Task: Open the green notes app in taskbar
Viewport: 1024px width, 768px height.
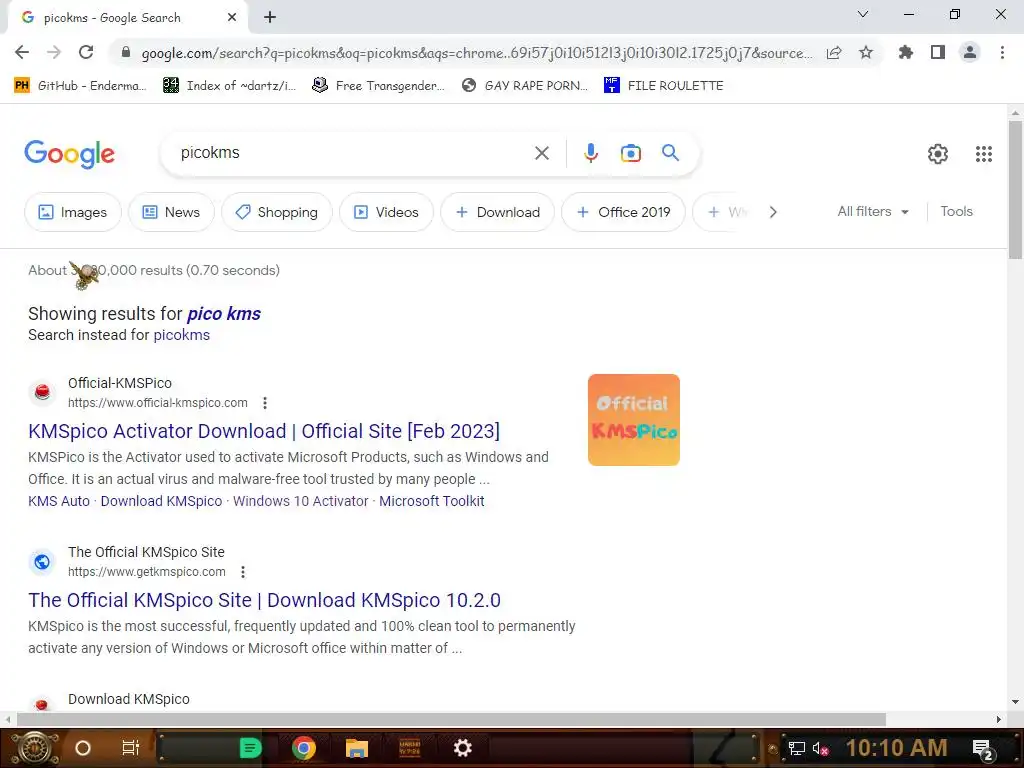Action: click(250, 748)
